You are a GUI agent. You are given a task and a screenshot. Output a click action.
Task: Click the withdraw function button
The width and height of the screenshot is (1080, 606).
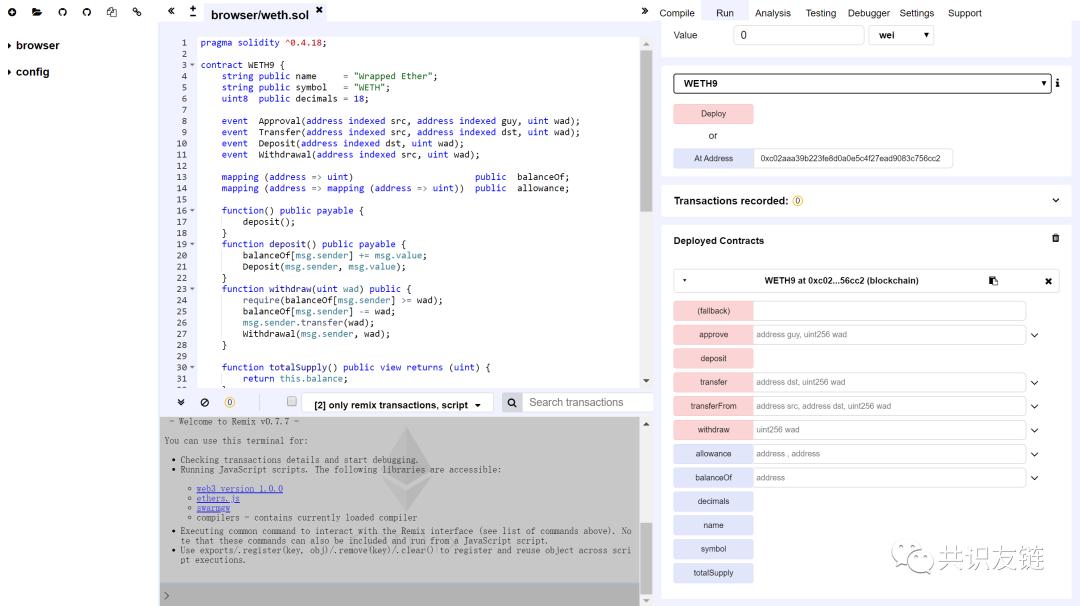(x=714, y=430)
